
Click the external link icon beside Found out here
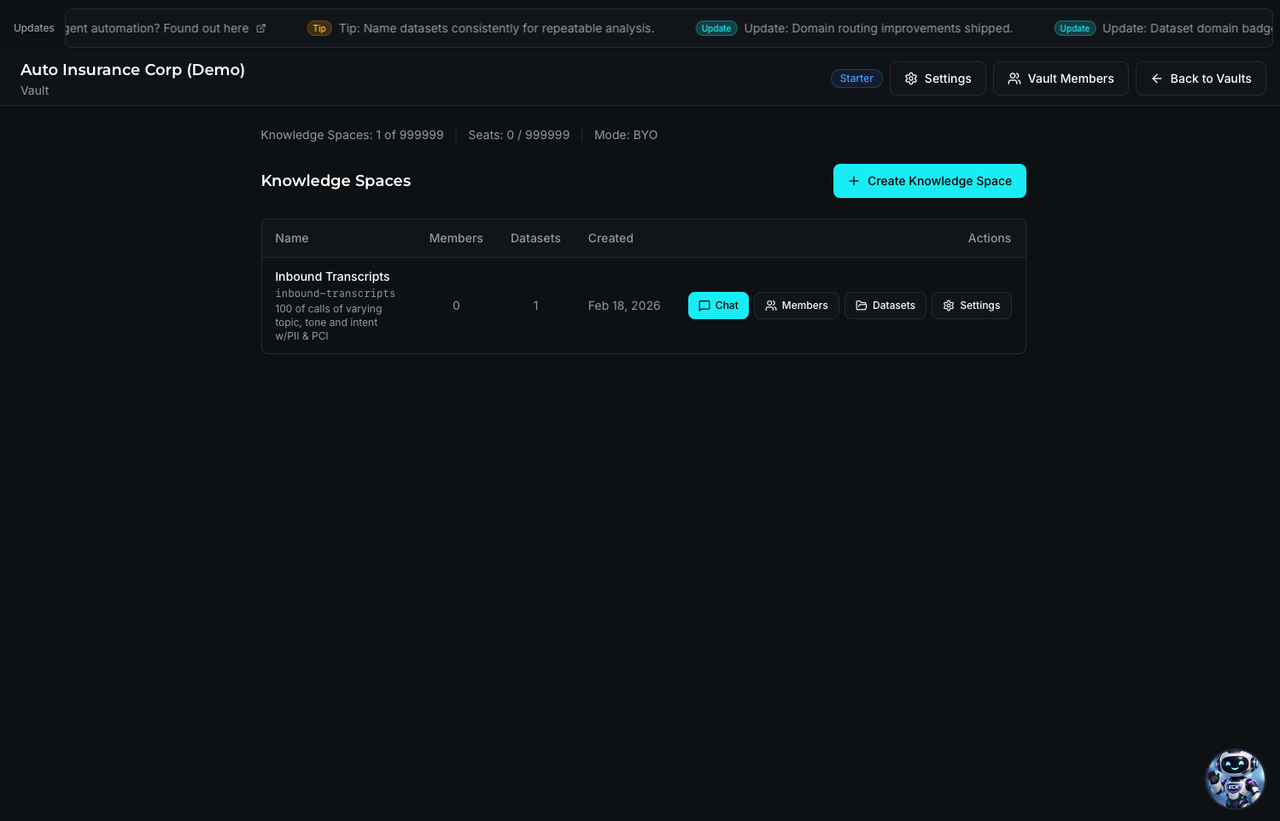pyautogui.click(x=261, y=28)
